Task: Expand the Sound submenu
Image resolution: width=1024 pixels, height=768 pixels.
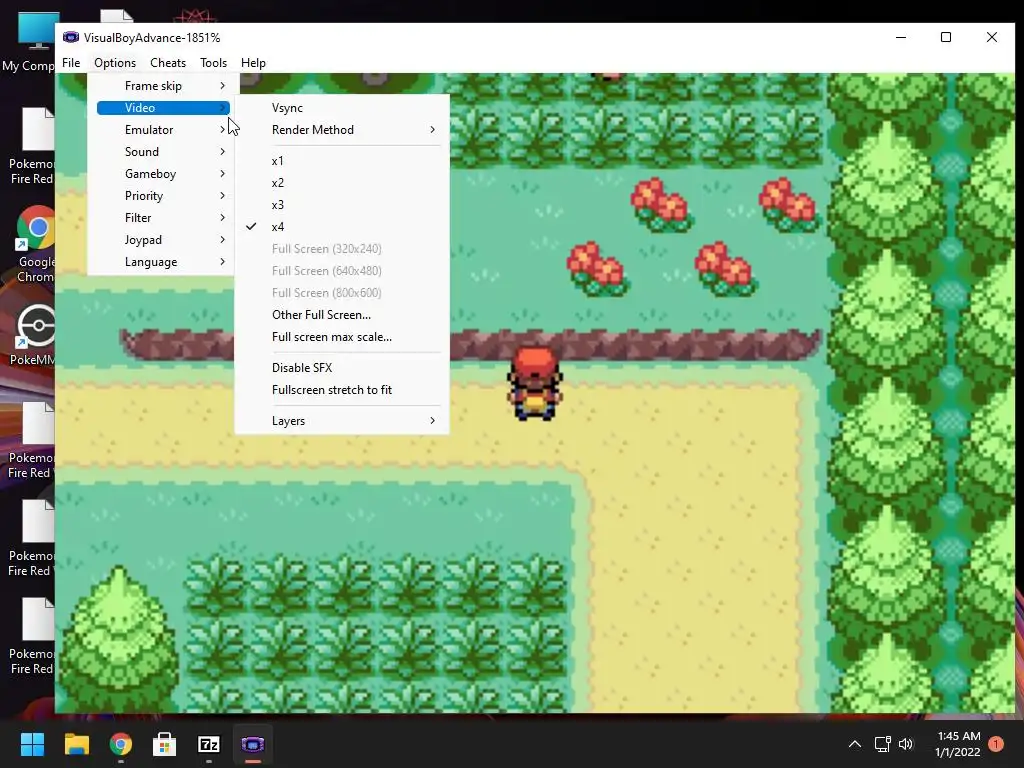Action: click(x=163, y=152)
